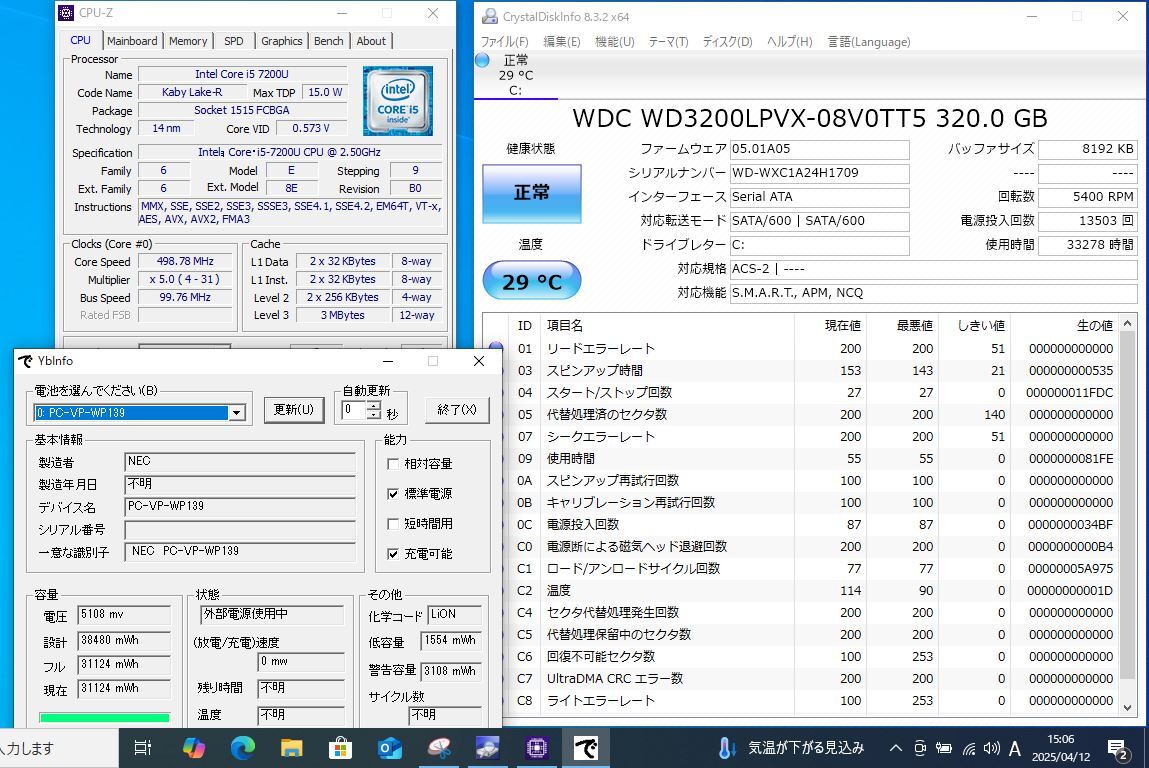Open the weather widget showing 気温が下がる見込み
This screenshot has height=768, width=1149.
tap(792, 747)
